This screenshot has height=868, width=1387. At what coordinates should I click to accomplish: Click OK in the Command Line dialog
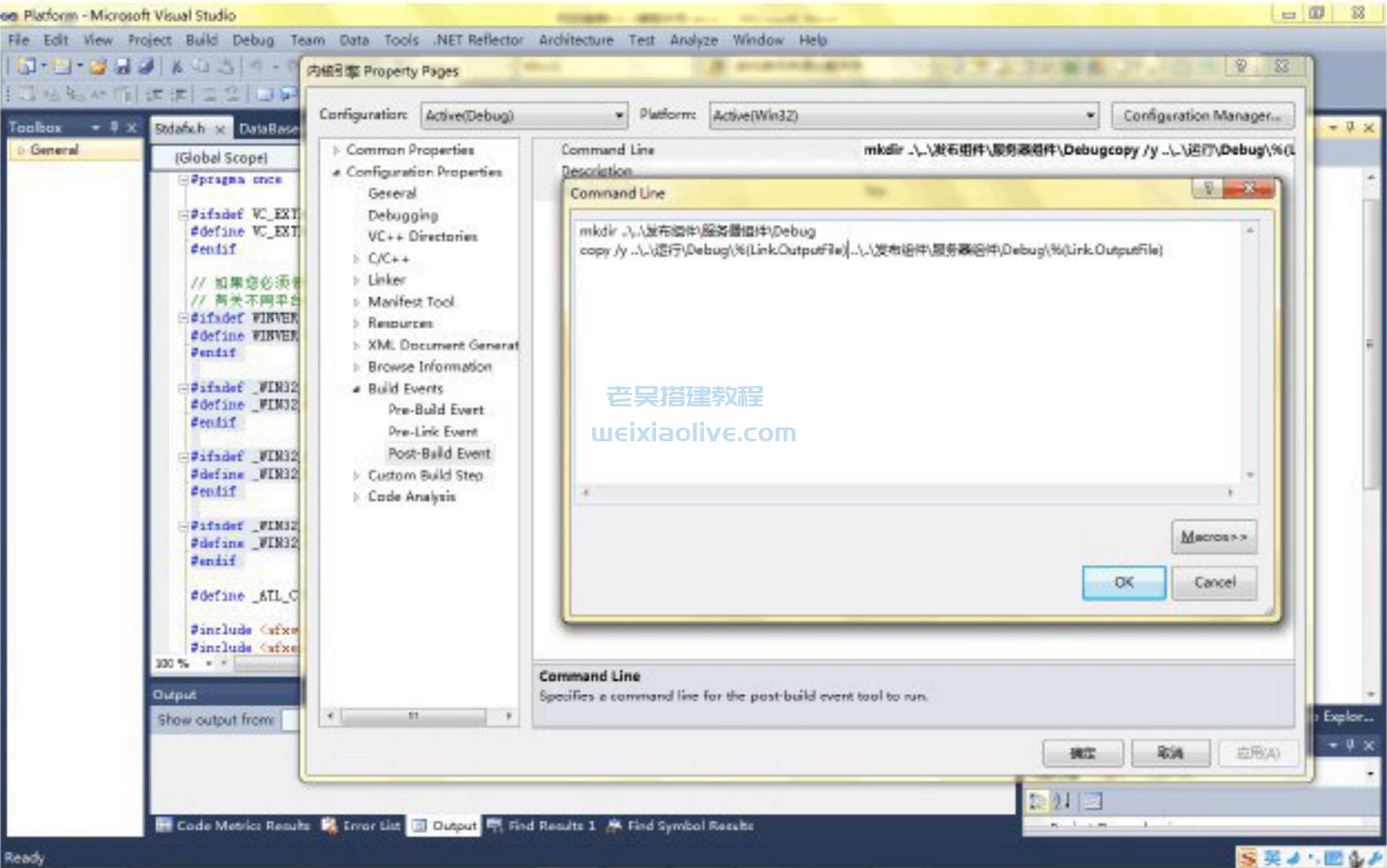click(x=1123, y=582)
